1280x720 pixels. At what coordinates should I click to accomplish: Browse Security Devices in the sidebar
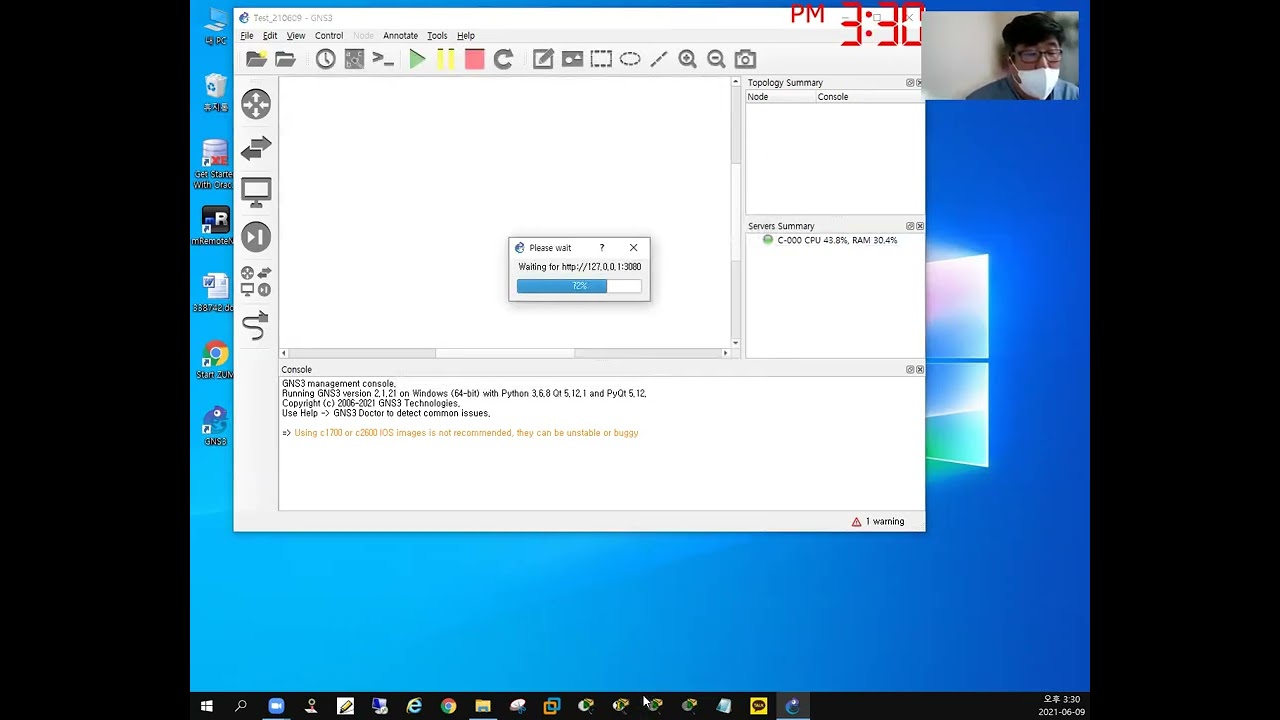click(256, 236)
